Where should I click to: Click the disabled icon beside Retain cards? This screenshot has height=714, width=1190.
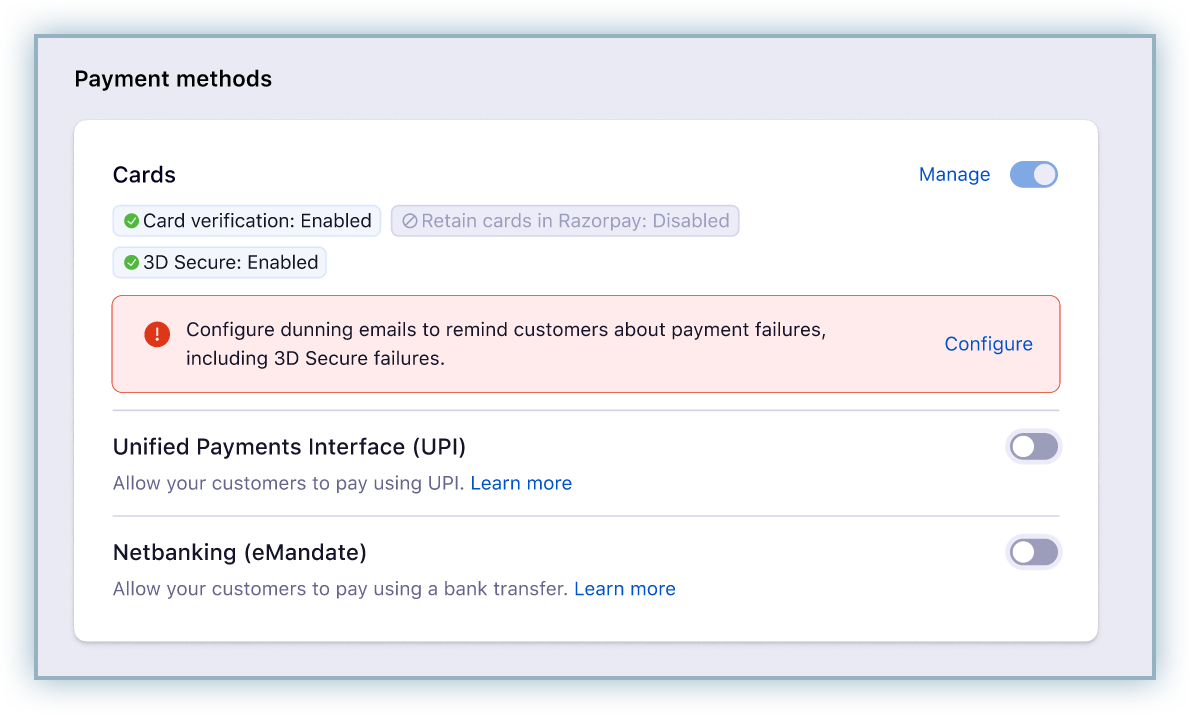coord(409,221)
